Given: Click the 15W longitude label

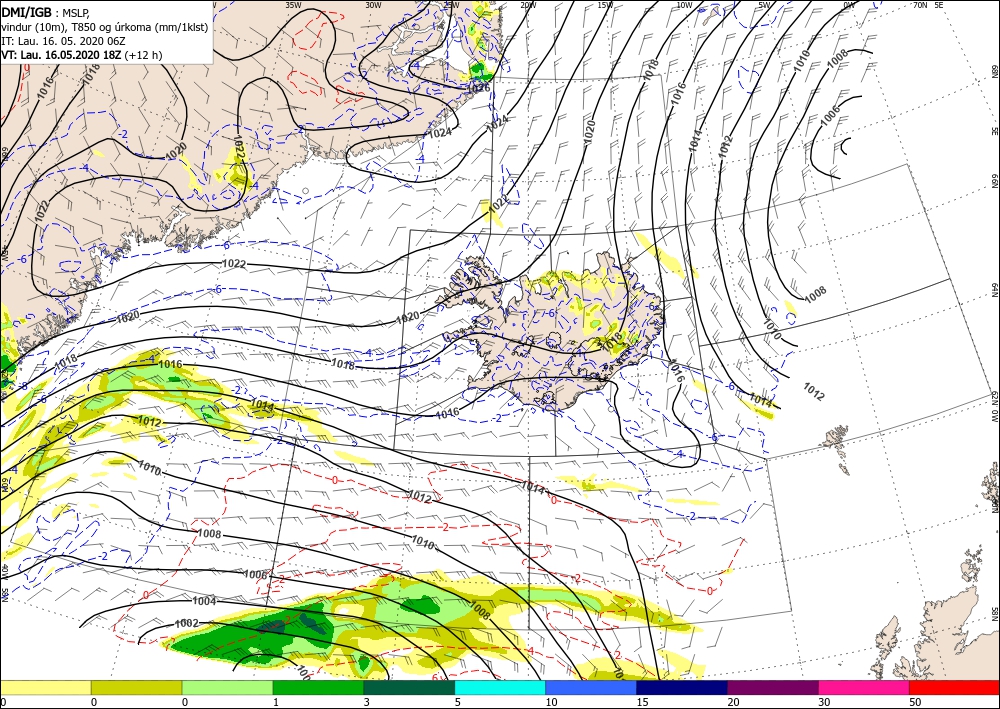Looking at the screenshot, I should pyautogui.click(x=605, y=5).
